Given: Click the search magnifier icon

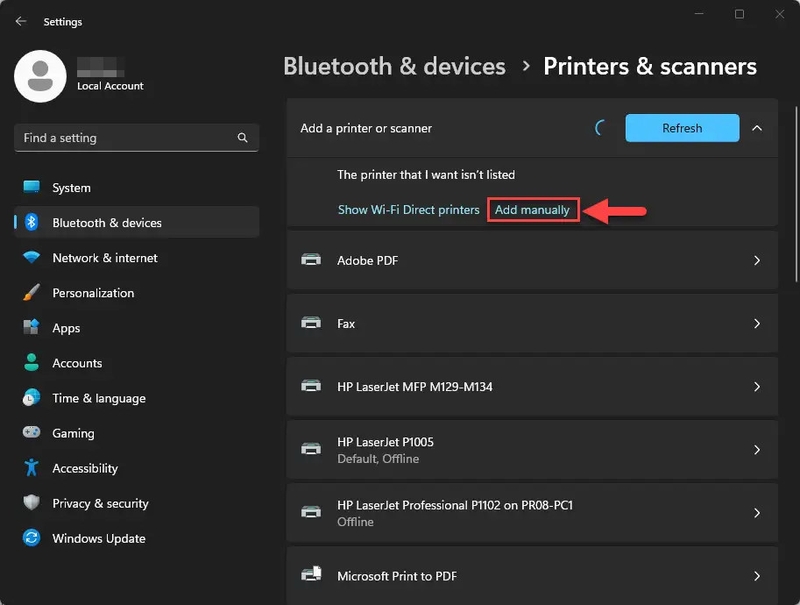Looking at the screenshot, I should [x=242, y=138].
